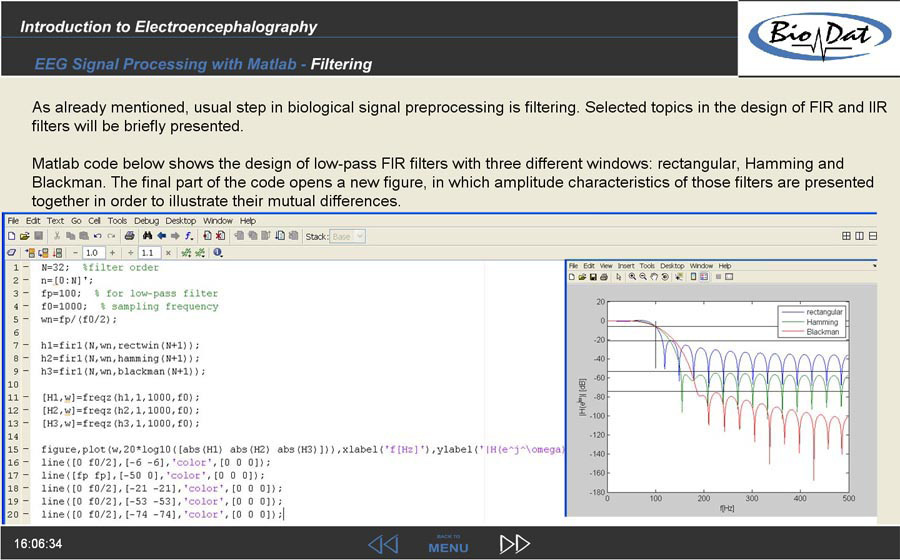Click the Blackman entry in the plot legend

(x=812, y=332)
